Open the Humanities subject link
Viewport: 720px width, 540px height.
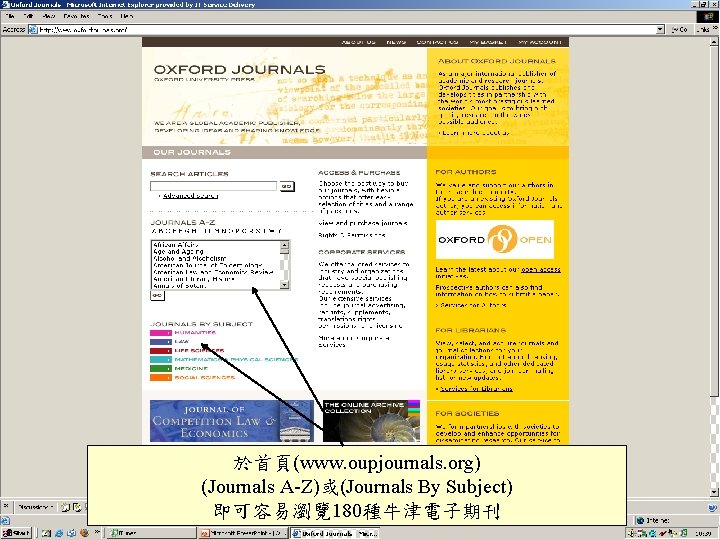195,333
